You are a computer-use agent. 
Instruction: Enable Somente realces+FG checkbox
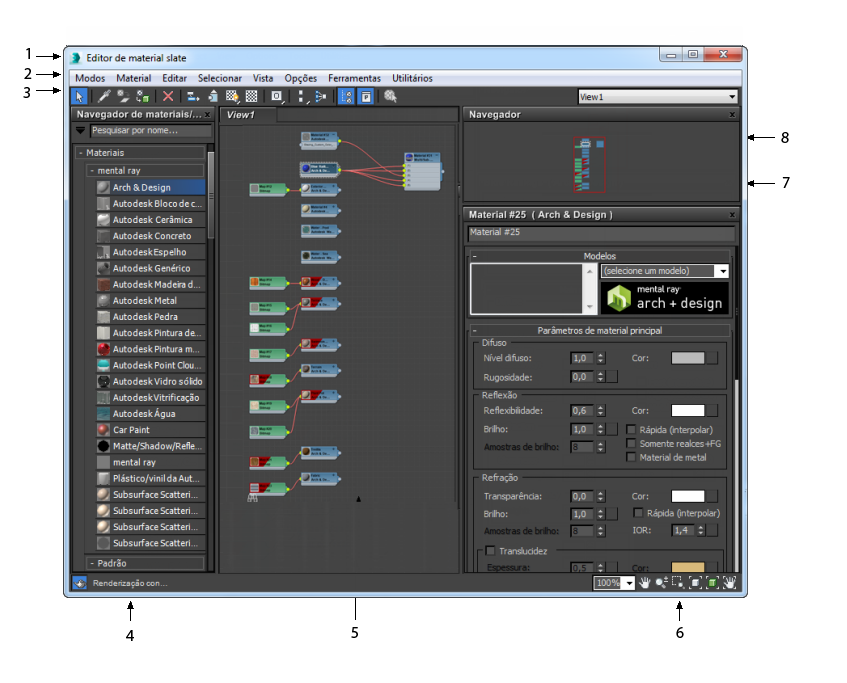coord(630,444)
